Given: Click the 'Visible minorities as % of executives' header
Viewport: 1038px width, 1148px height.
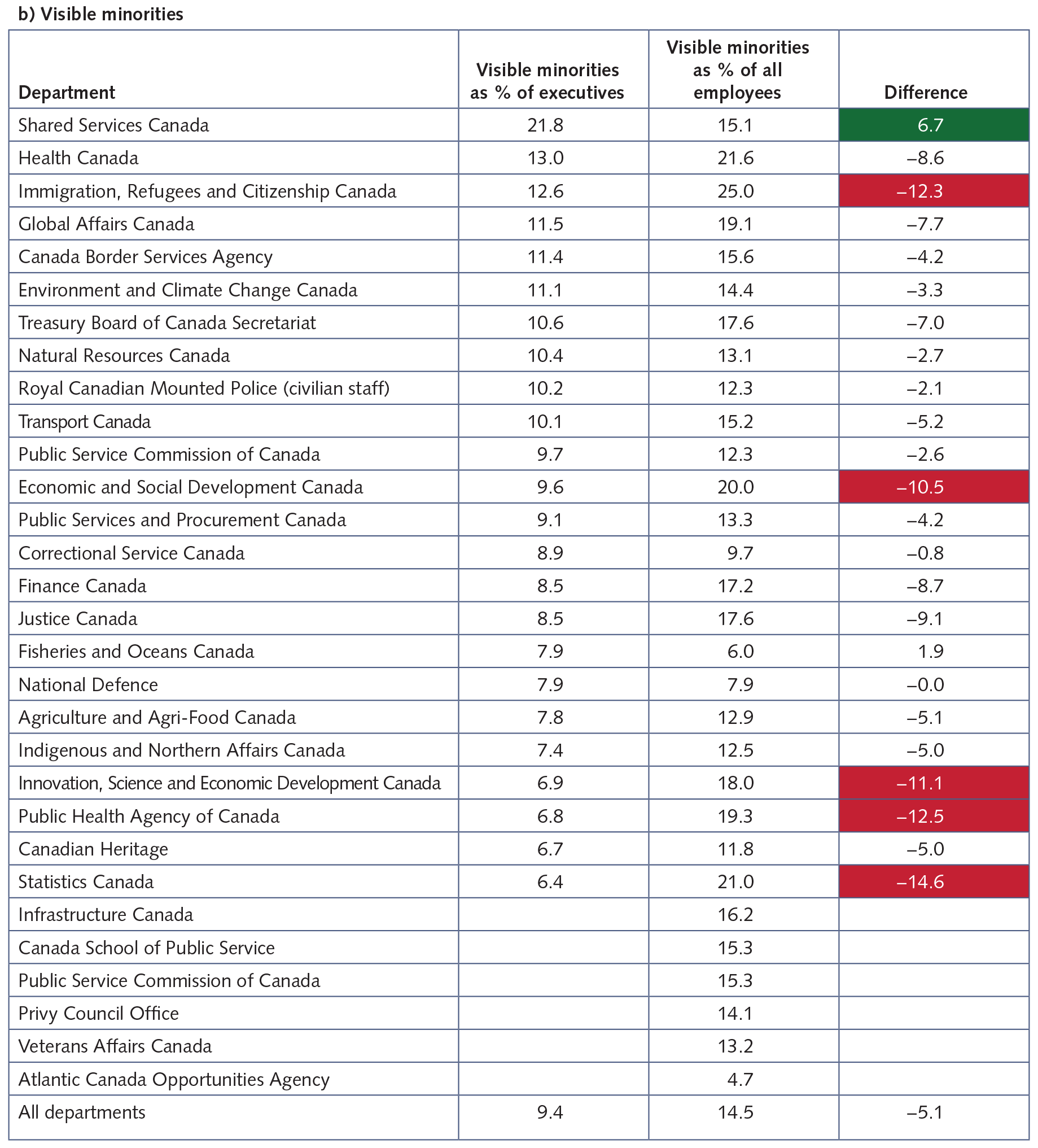Looking at the screenshot, I should [547, 81].
